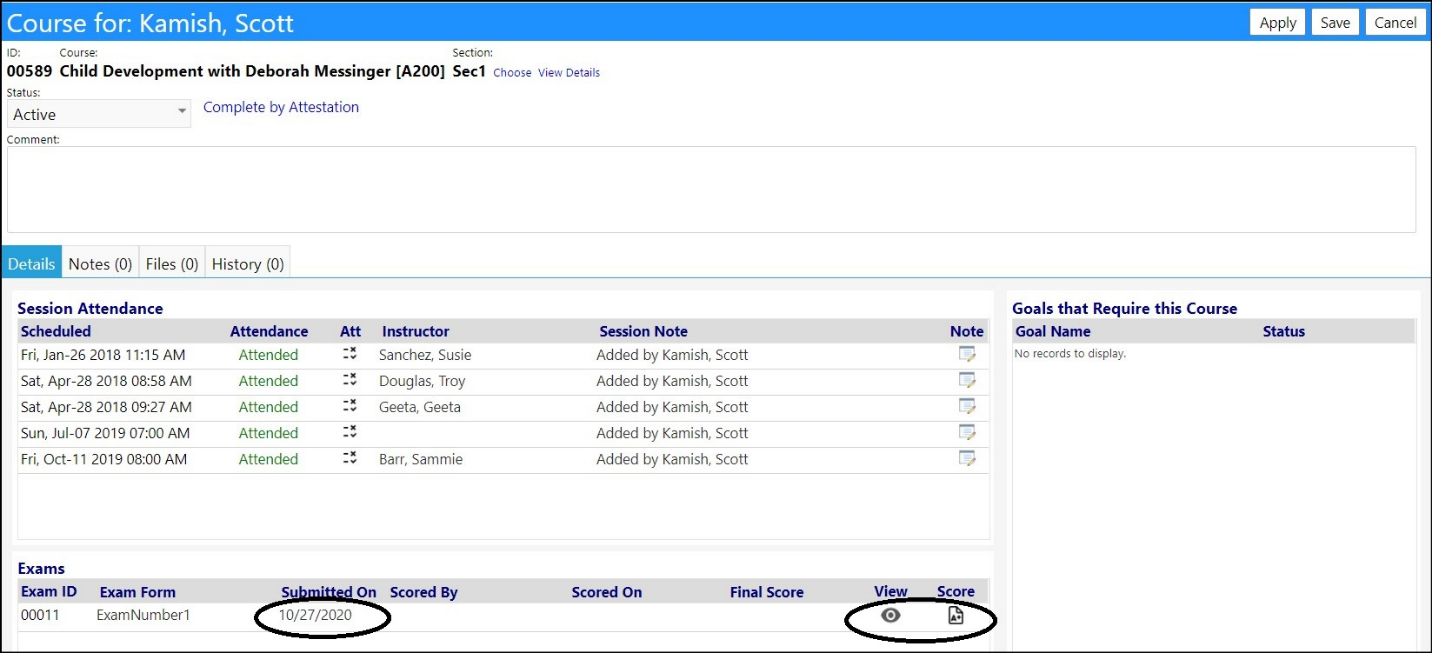Open note for Douglas, Troy session
Screen dimensions: 1432x653
(x=966, y=380)
